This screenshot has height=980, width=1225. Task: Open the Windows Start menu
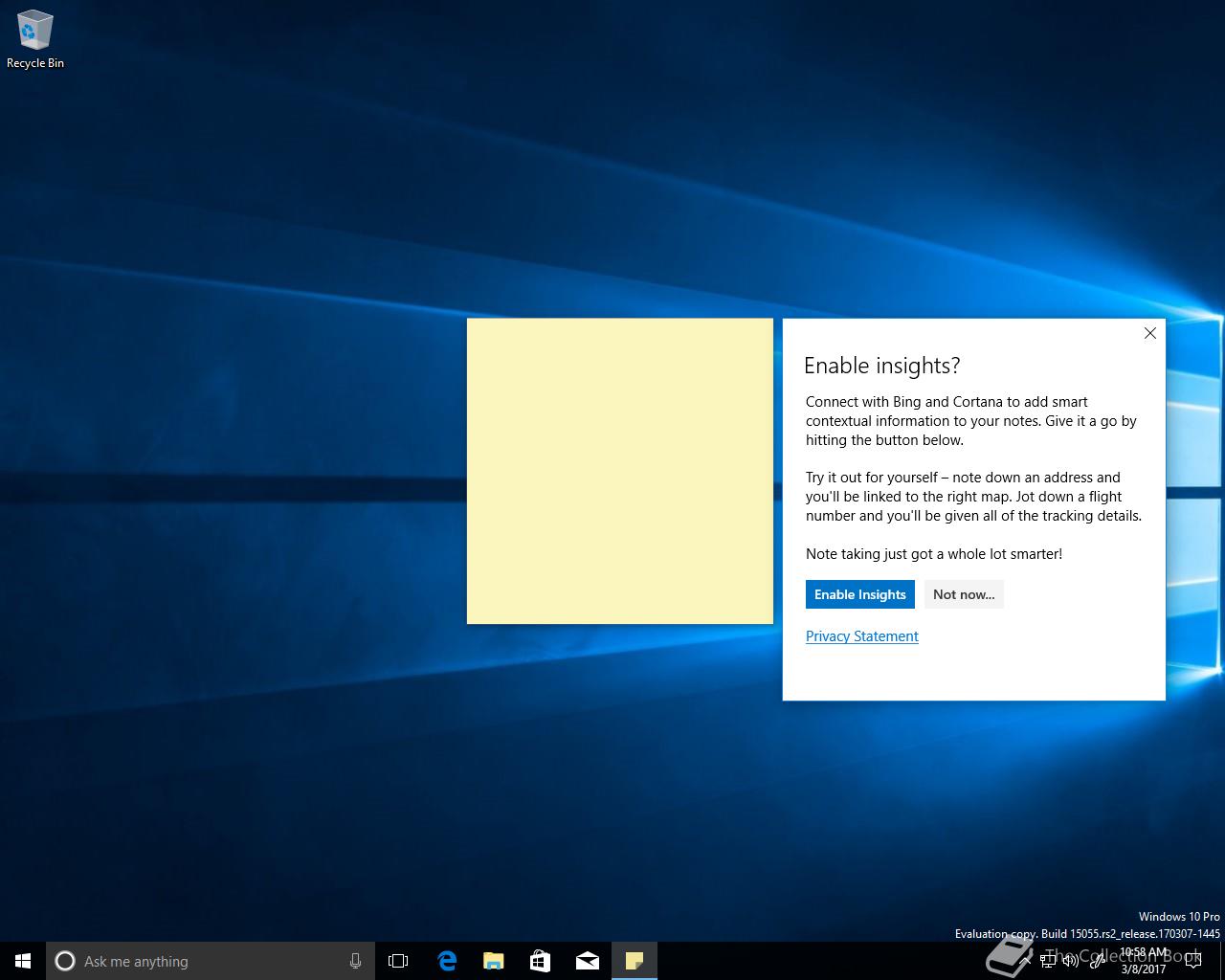coord(23,961)
